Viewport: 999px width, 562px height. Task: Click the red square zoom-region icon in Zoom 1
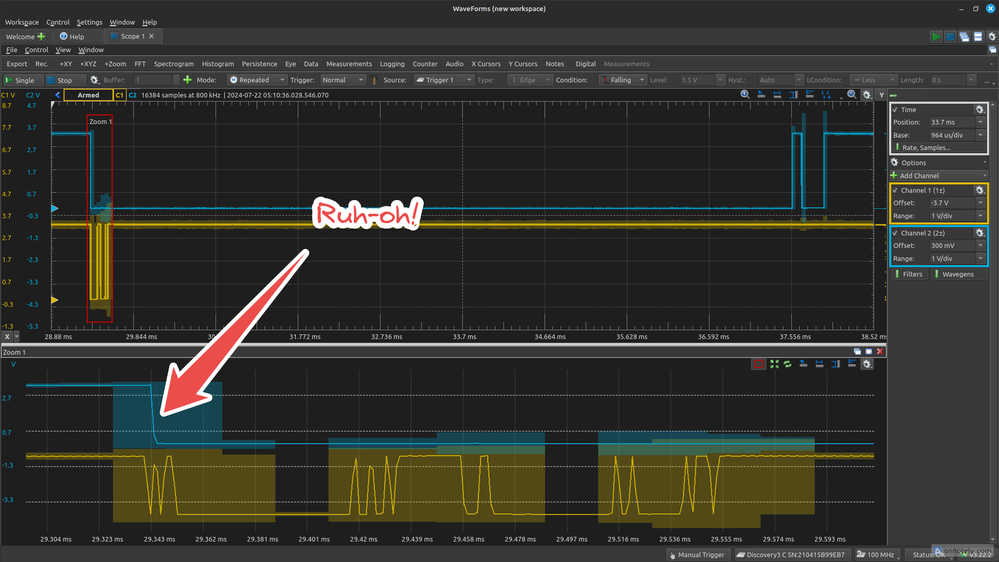[x=758, y=364]
